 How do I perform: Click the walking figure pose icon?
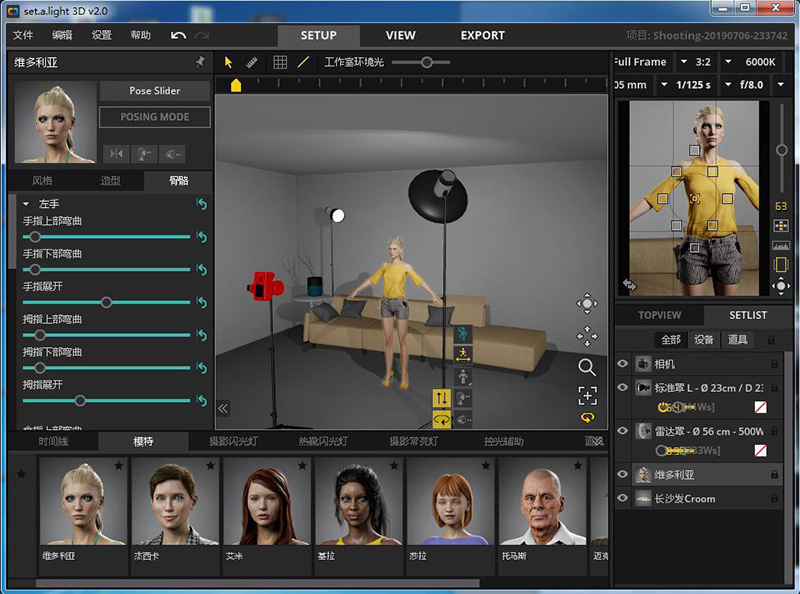(x=463, y=353)
